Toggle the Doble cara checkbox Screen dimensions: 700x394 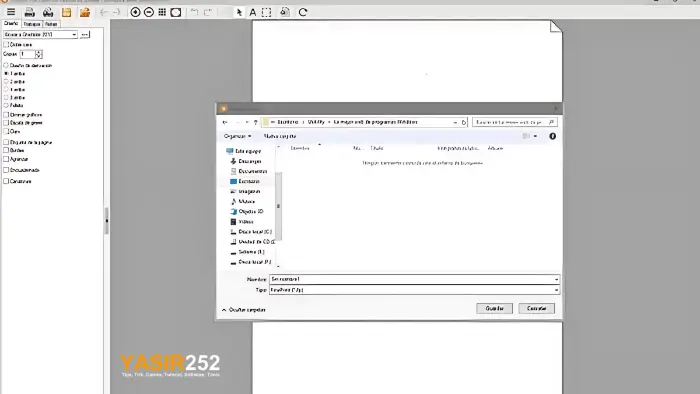[x=6, y=45]
